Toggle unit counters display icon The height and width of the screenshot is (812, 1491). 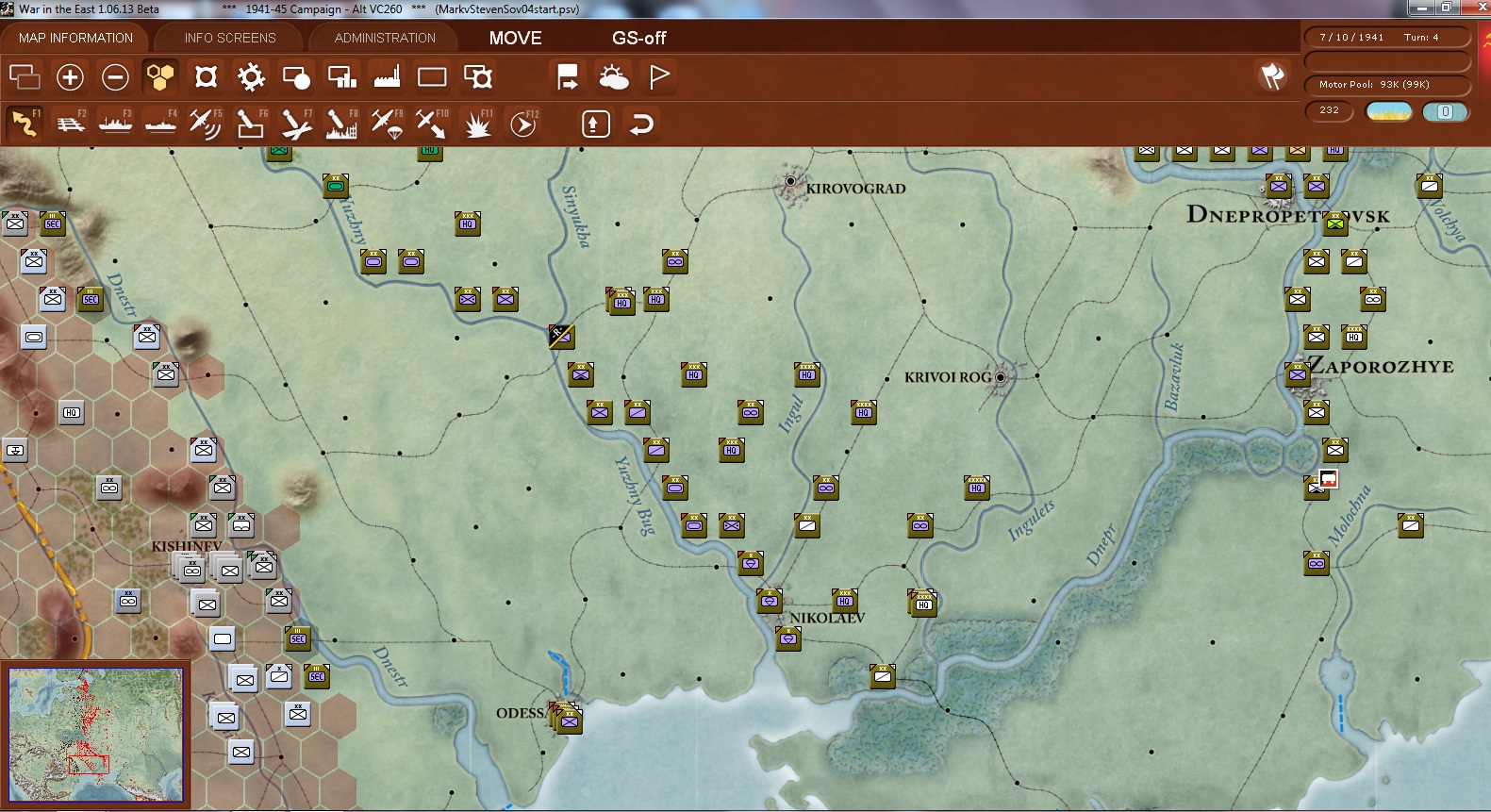[25, 76]
